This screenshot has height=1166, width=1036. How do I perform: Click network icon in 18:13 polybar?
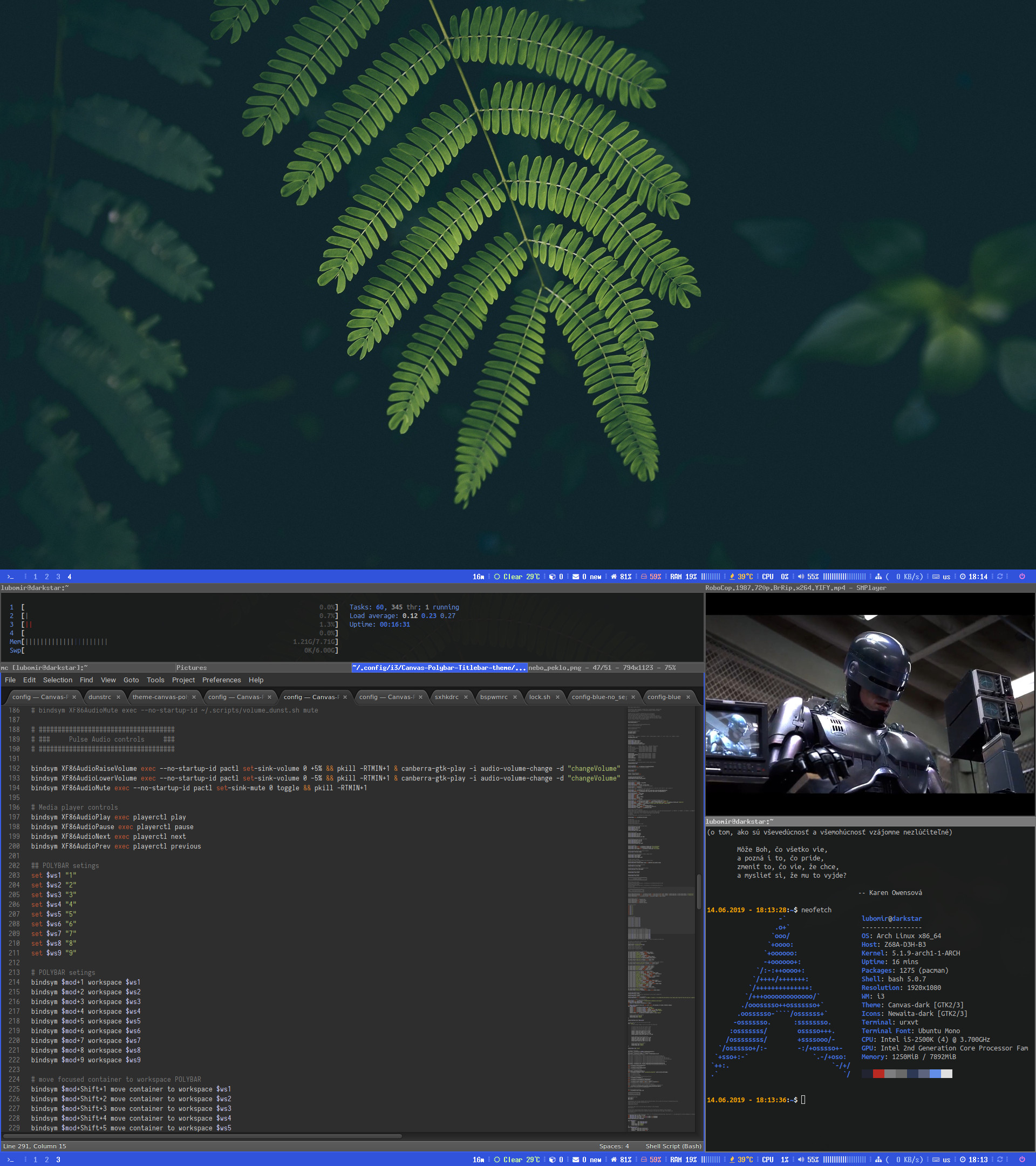click(x=878, y=1160)
